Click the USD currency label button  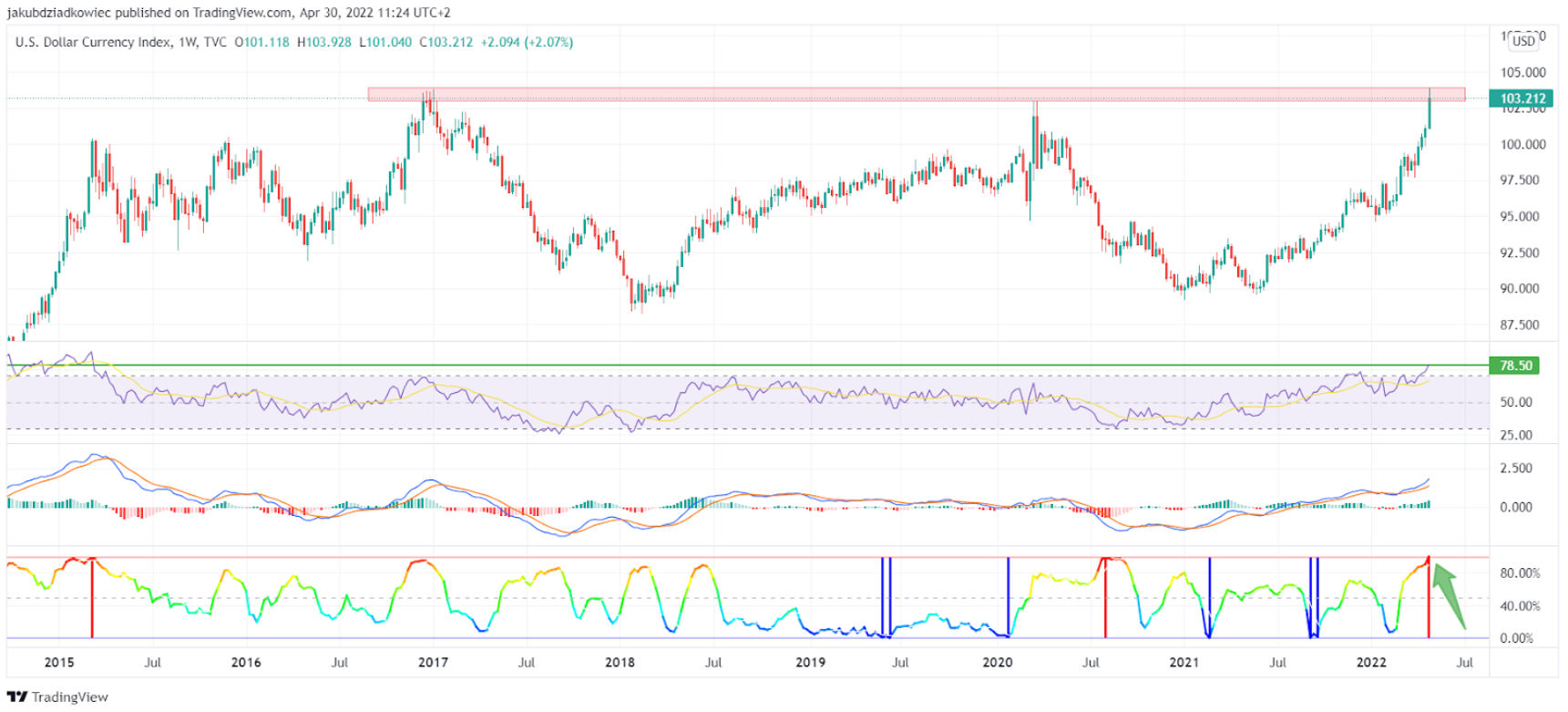[x=1523, y=41]
